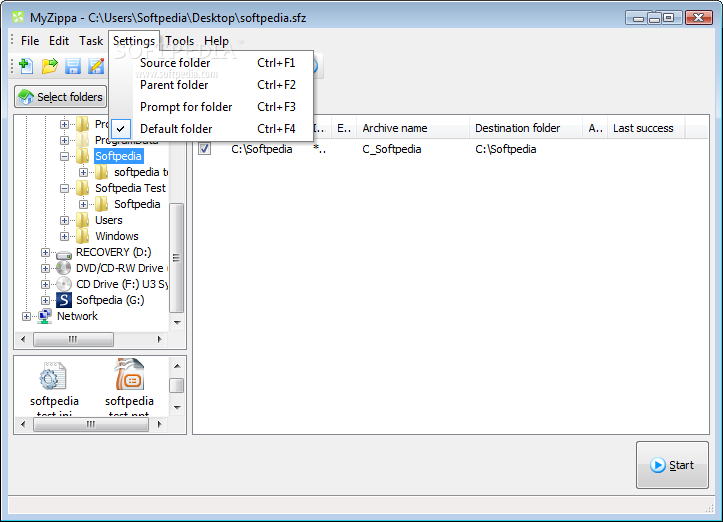
Task: Click the vertical scrollbar thumb in folder tree
Action: coord(177,257)
